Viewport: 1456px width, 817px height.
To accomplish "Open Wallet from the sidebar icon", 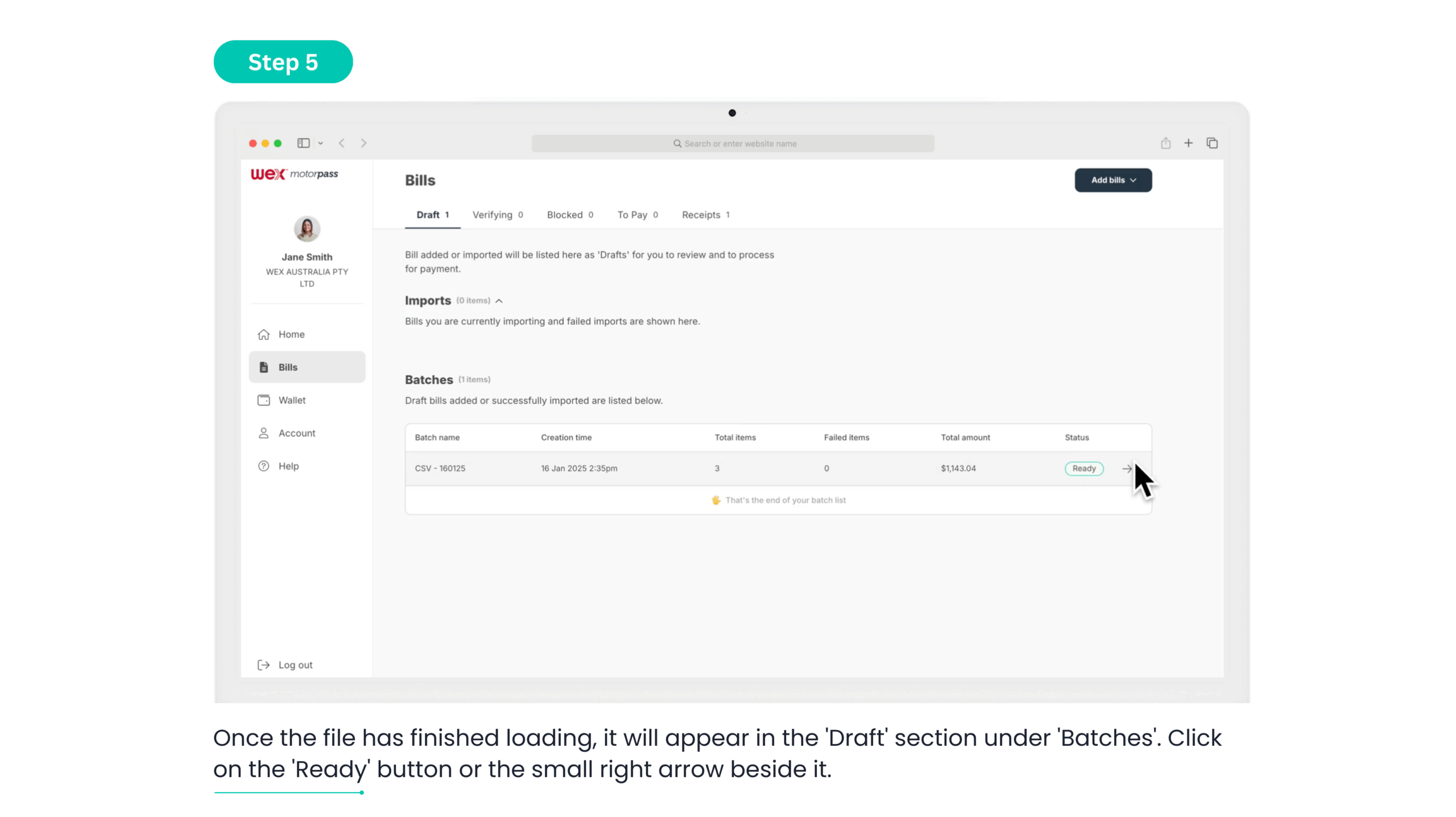I will pyautogui.click(x=263, y=400).
